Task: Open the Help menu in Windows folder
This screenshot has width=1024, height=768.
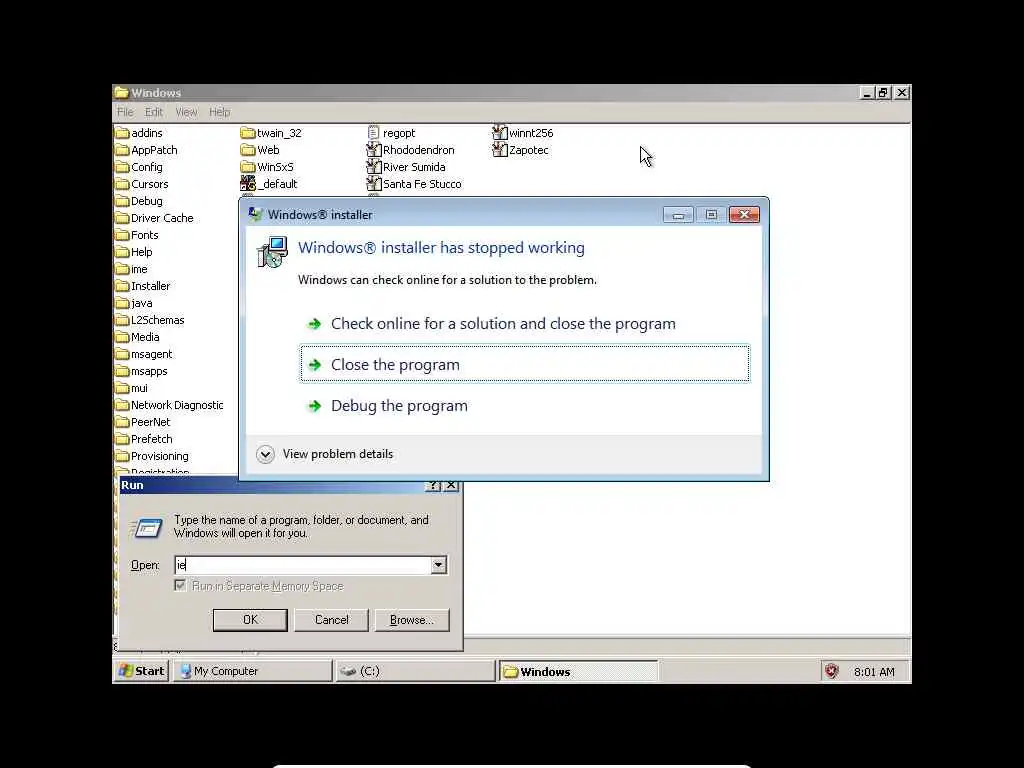Action: pos(219,112)
